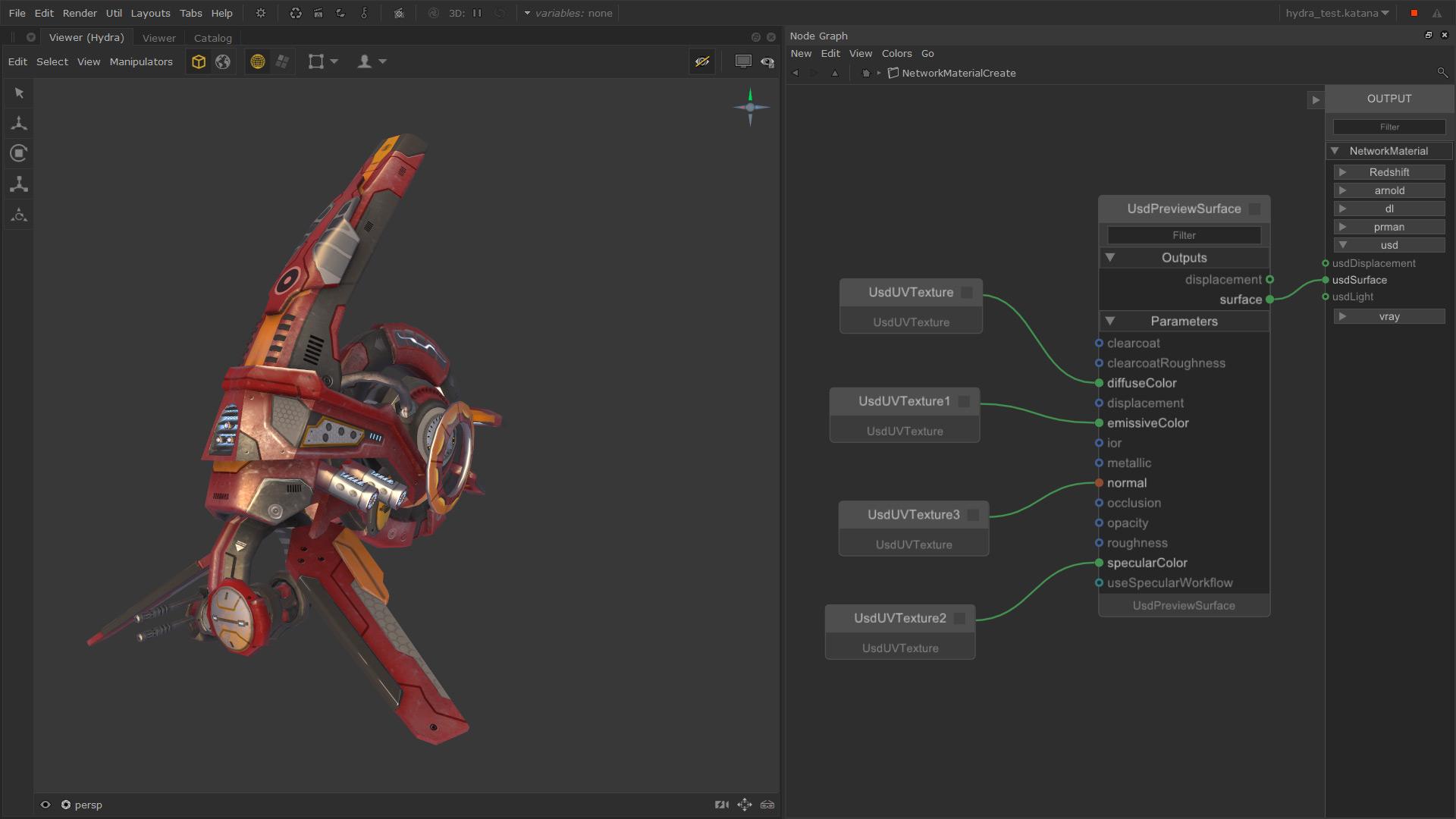Click the OUTPUT panel Filter field
The height and width of the screenshot is (819, 1456).
coord(1389,127)
